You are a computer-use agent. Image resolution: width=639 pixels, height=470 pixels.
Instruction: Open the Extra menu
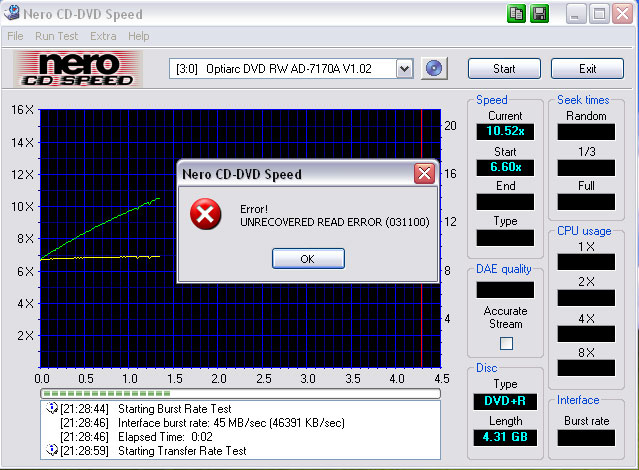pos(103,36)
